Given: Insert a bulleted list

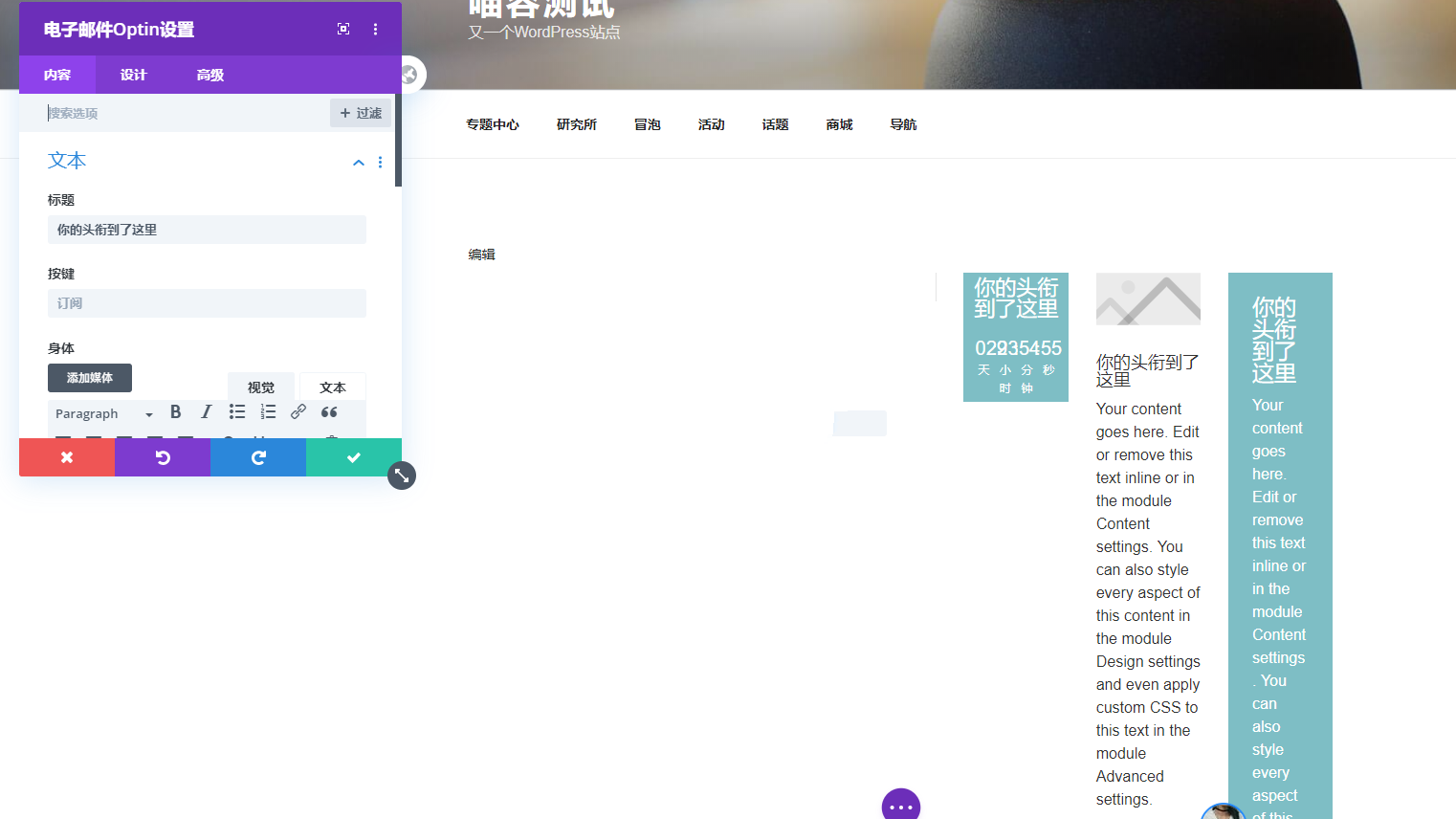Looking at the screenshot, I should (x=237, y=412).
